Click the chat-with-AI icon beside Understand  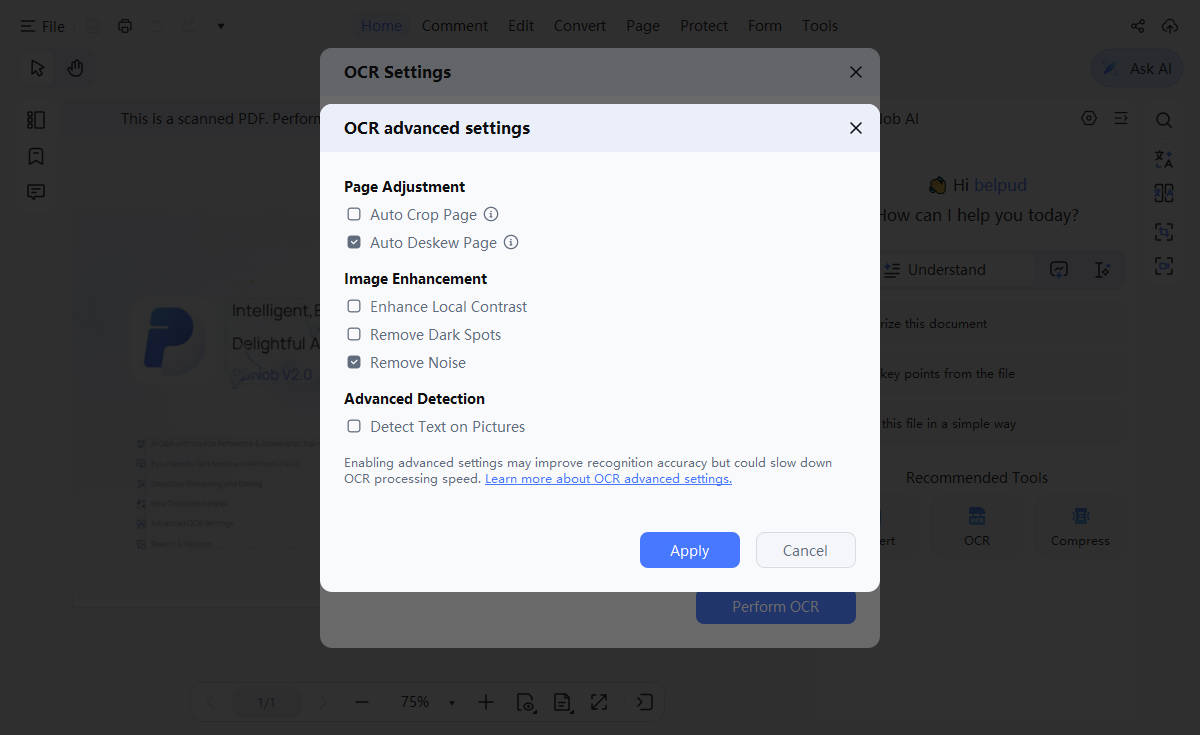(x=1059, y=270)
